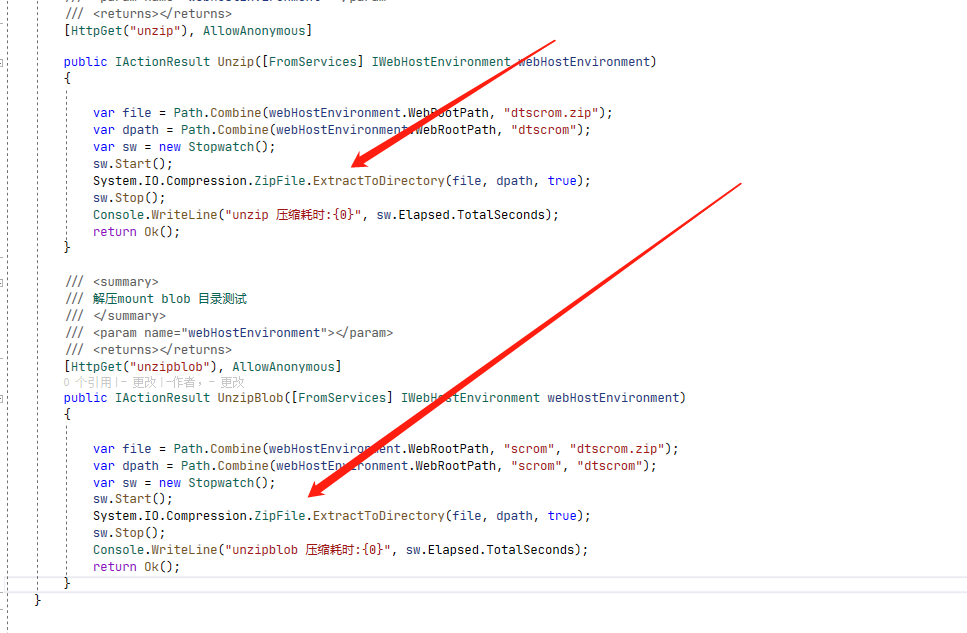Viewport: 967px width, 633px height.
Task: Click the "unzipblob 压缩耗时:{0}" string
Action: (308, 550)
